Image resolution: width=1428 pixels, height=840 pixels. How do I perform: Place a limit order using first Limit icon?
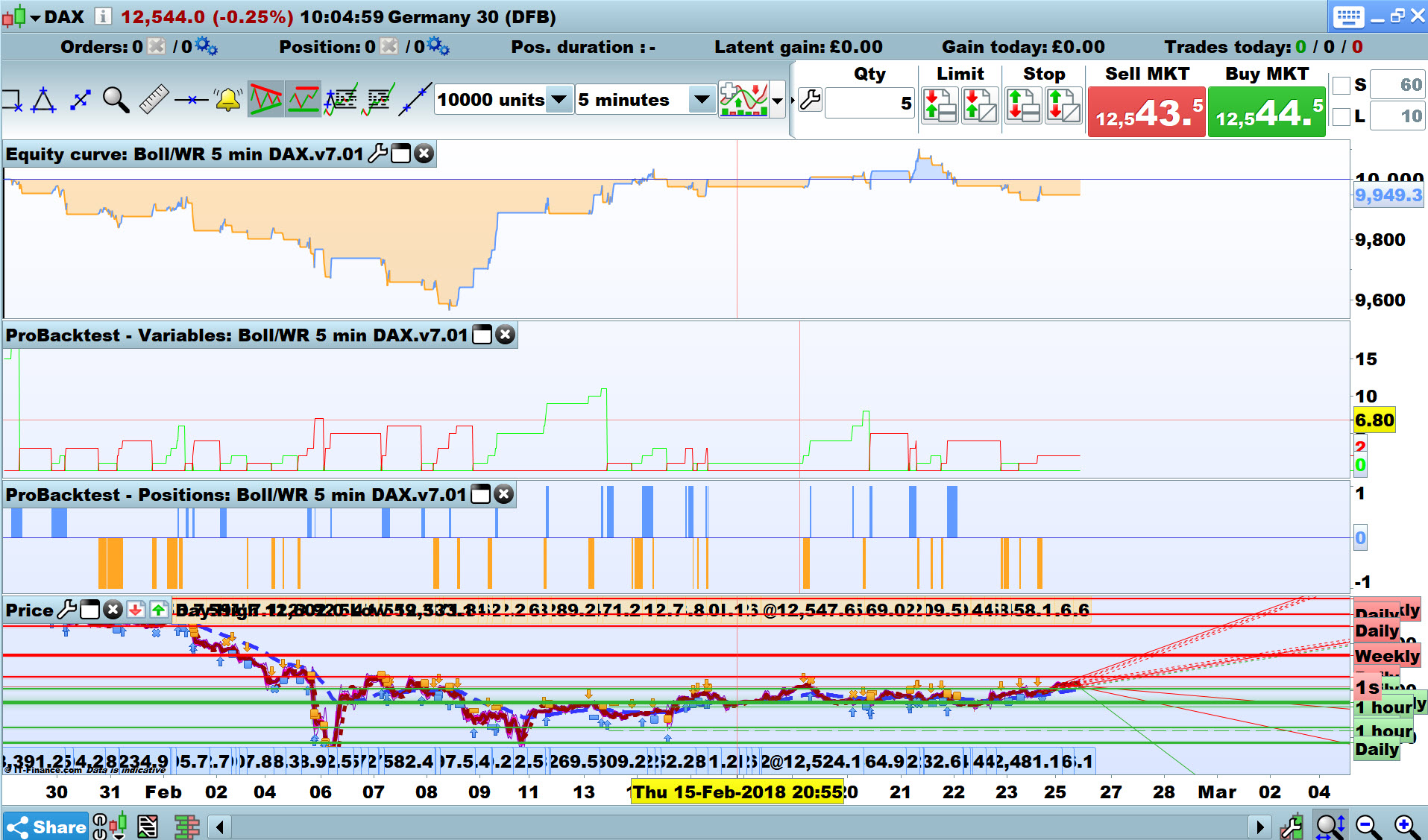[x=940, y=105]
